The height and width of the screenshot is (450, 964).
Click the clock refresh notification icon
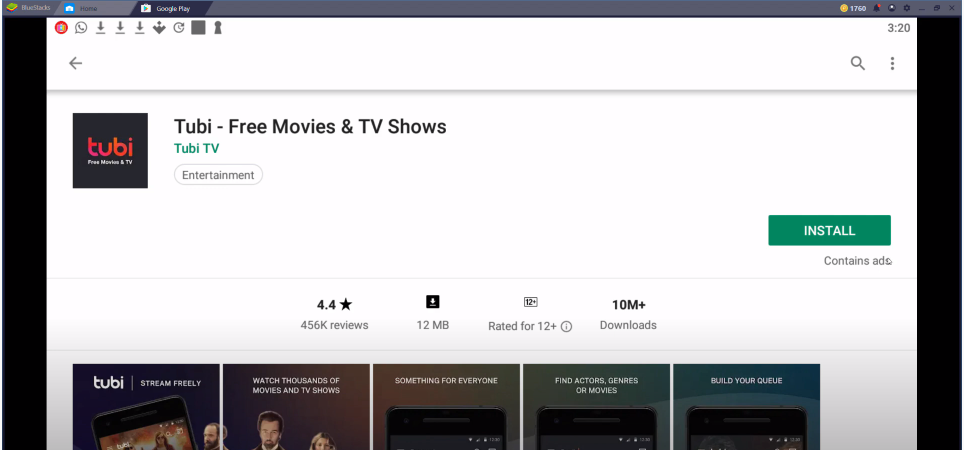(x=179, y=28)
